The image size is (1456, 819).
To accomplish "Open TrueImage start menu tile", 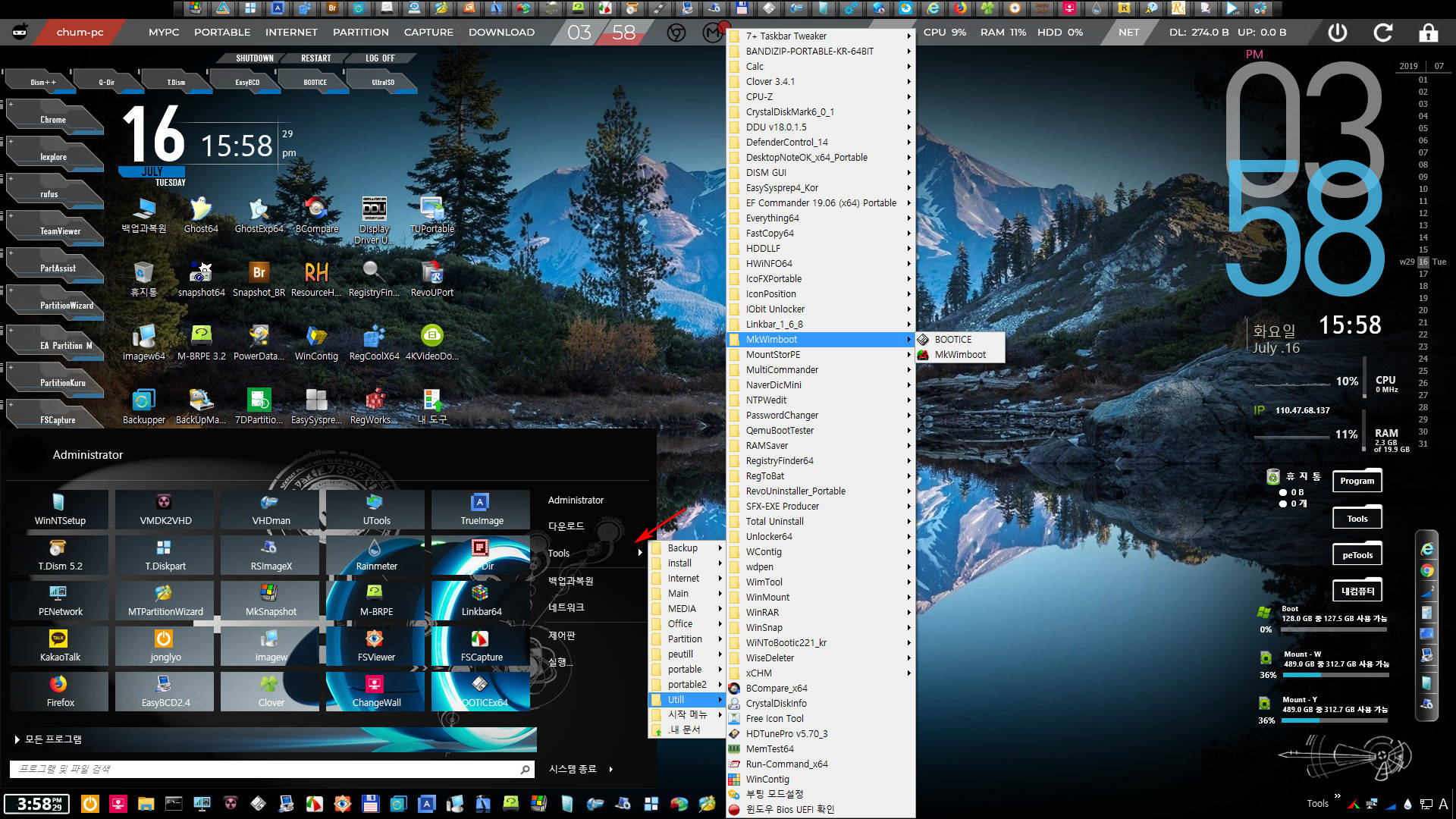I will pos(482,510).
